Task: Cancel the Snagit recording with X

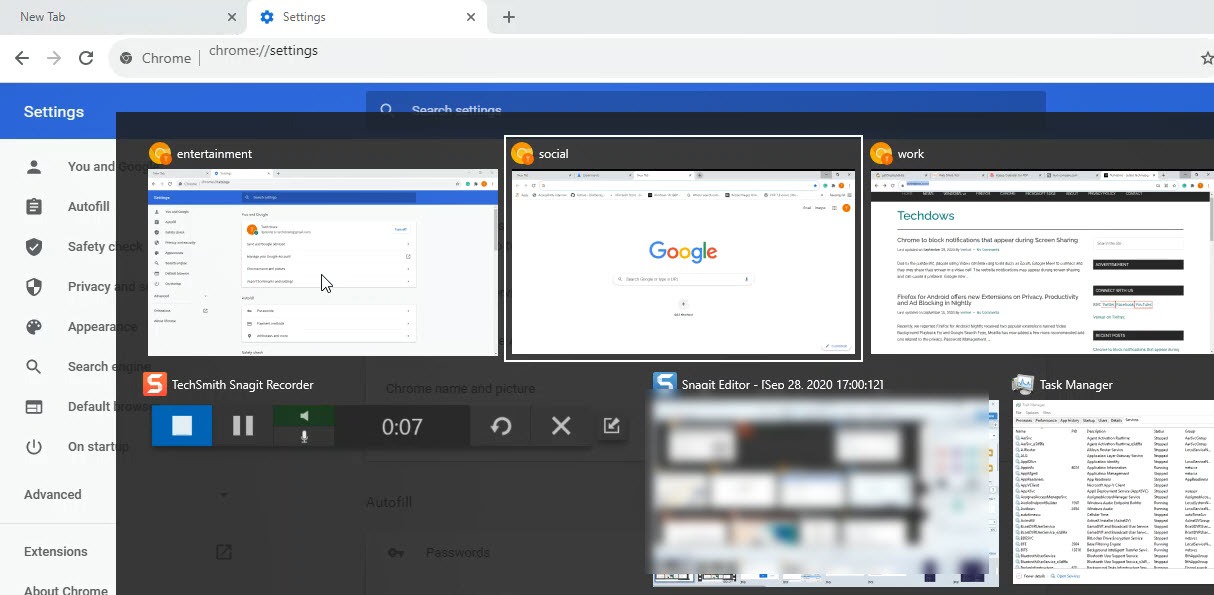Action: click(561, 426)
